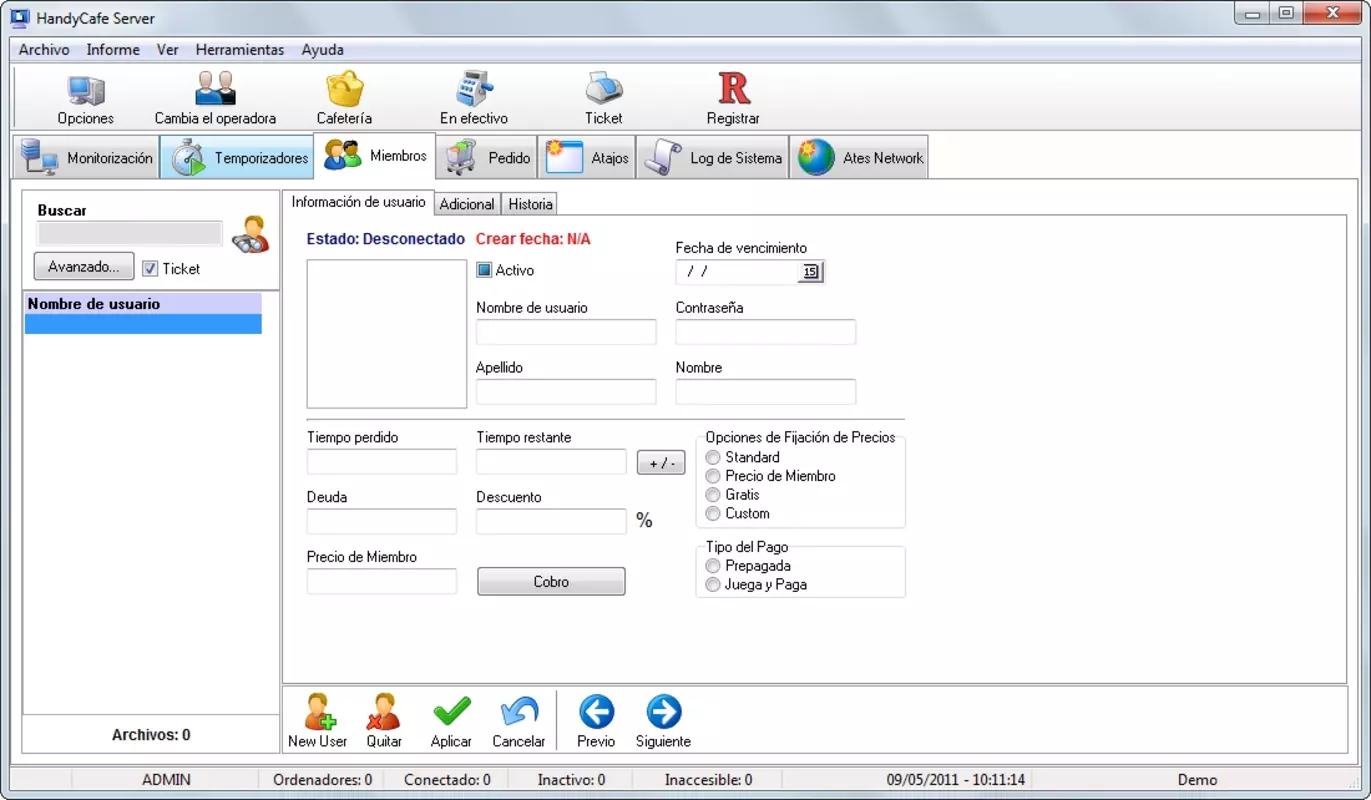Switch to the Temporizadores tab

click(x=237, y=158)
